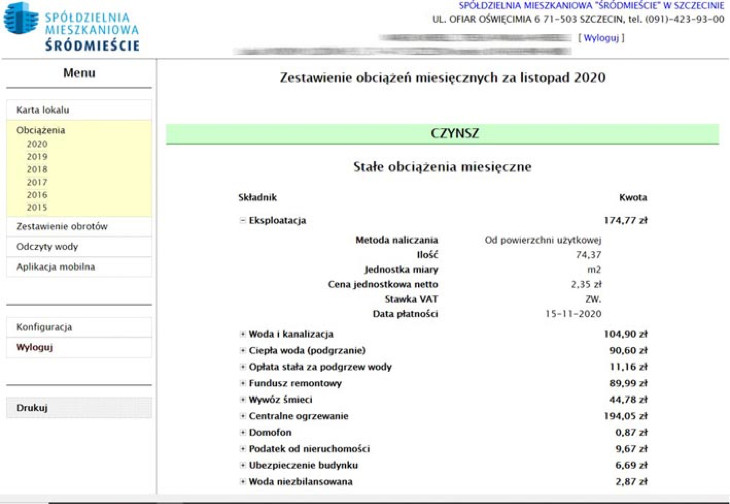The image size is (730, 504).
Task: Open Odczyty wody menu item
Action: (47, 247)
